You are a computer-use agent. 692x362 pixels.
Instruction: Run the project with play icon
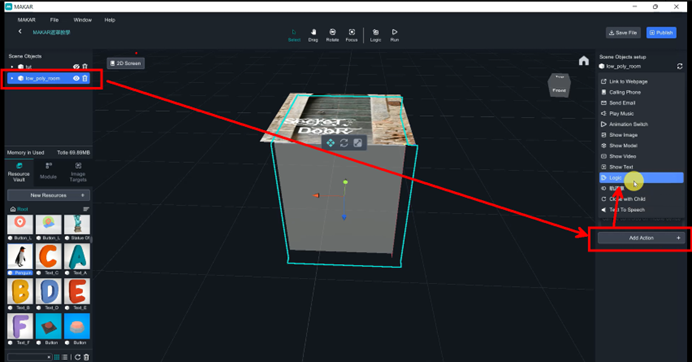tap(395, 35)
